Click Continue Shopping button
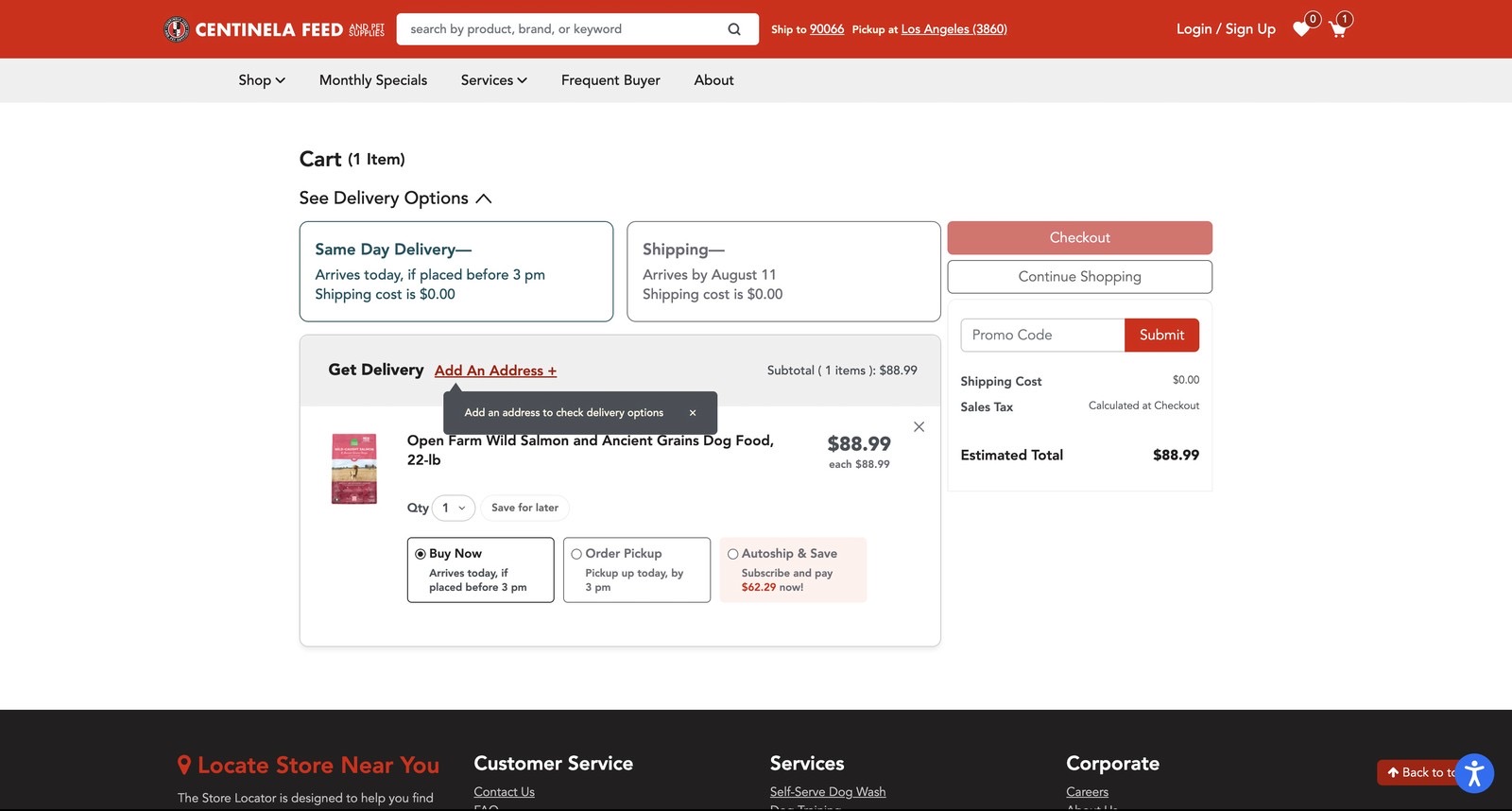 click(x=1079, y=277)
